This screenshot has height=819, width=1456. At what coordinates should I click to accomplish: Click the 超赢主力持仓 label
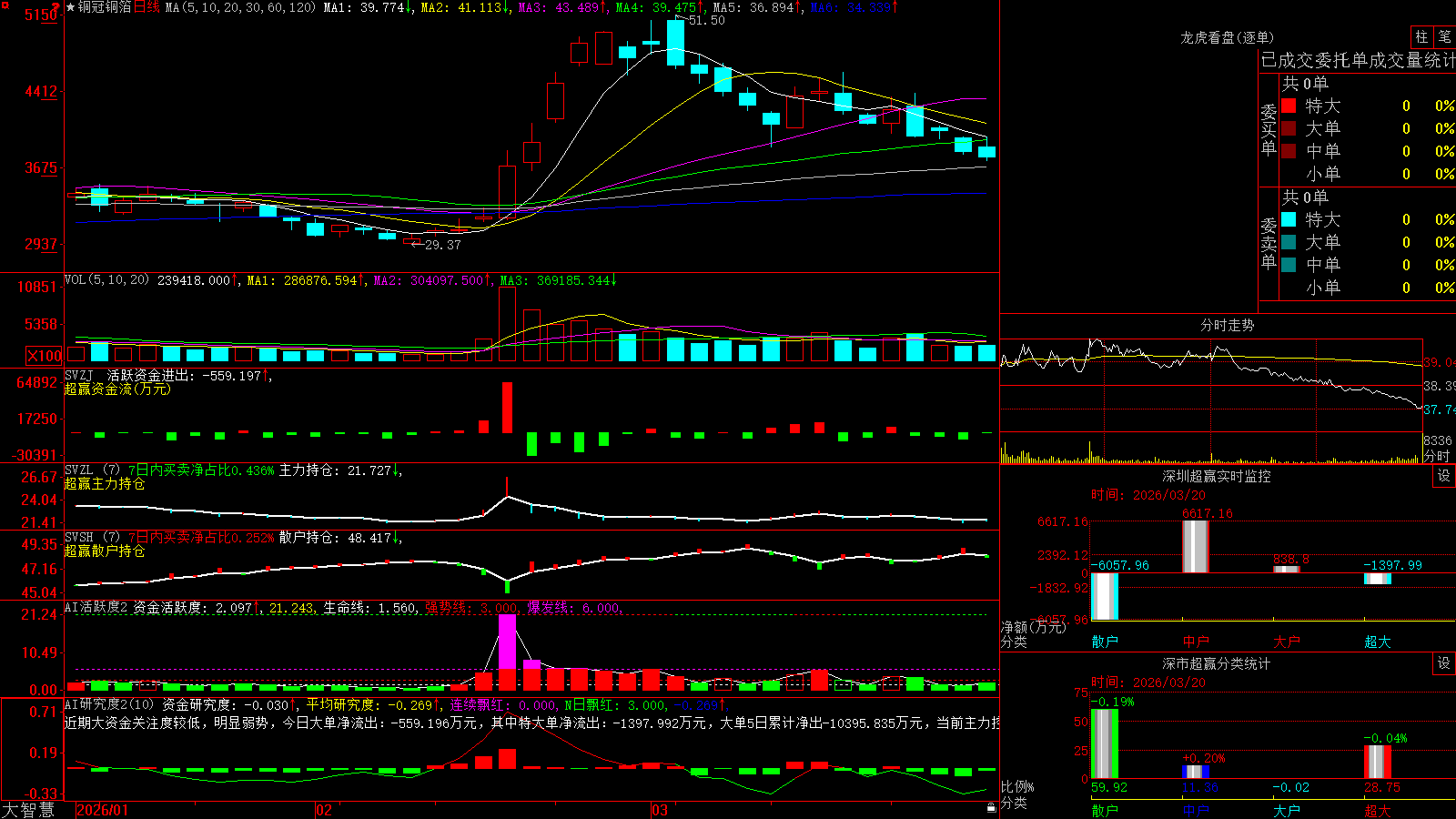pos(105,483)
